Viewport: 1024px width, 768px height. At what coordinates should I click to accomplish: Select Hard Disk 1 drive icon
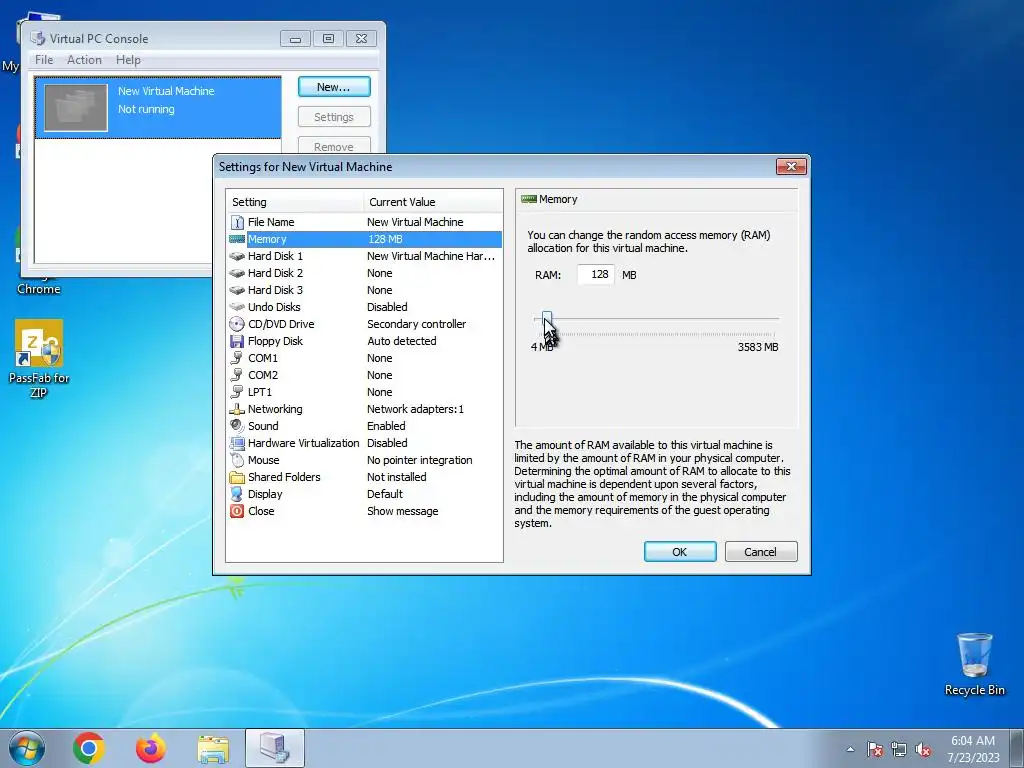(x=237, y=256)
